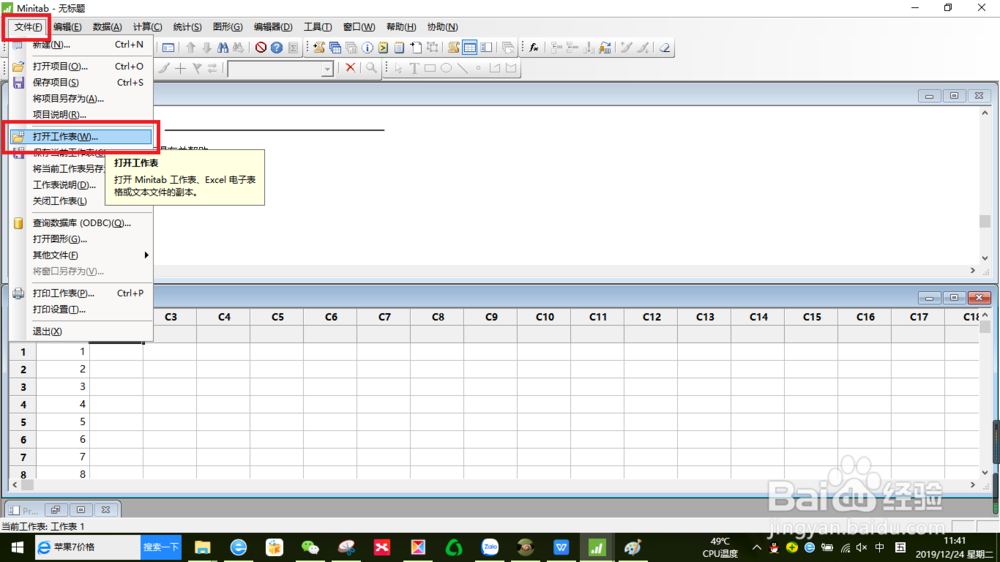
Task: Choose 打开工作表(W)... menu entry
Action: coord(81,137)
